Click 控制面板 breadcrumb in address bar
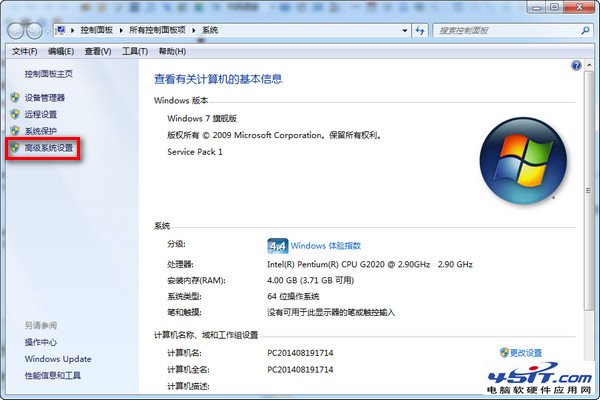Image resolution: width=600 pixels, height=400 pixels. click(96, 30)
